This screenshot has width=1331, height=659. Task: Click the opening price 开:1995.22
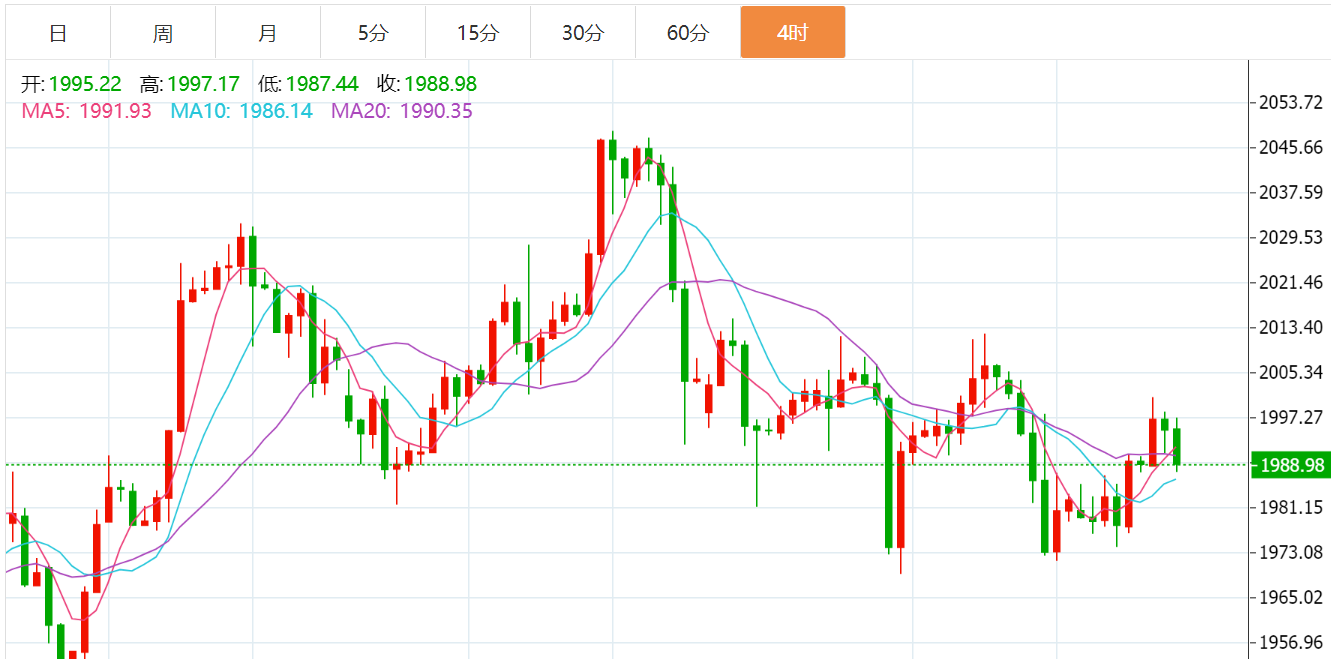[x=71, y=84]
